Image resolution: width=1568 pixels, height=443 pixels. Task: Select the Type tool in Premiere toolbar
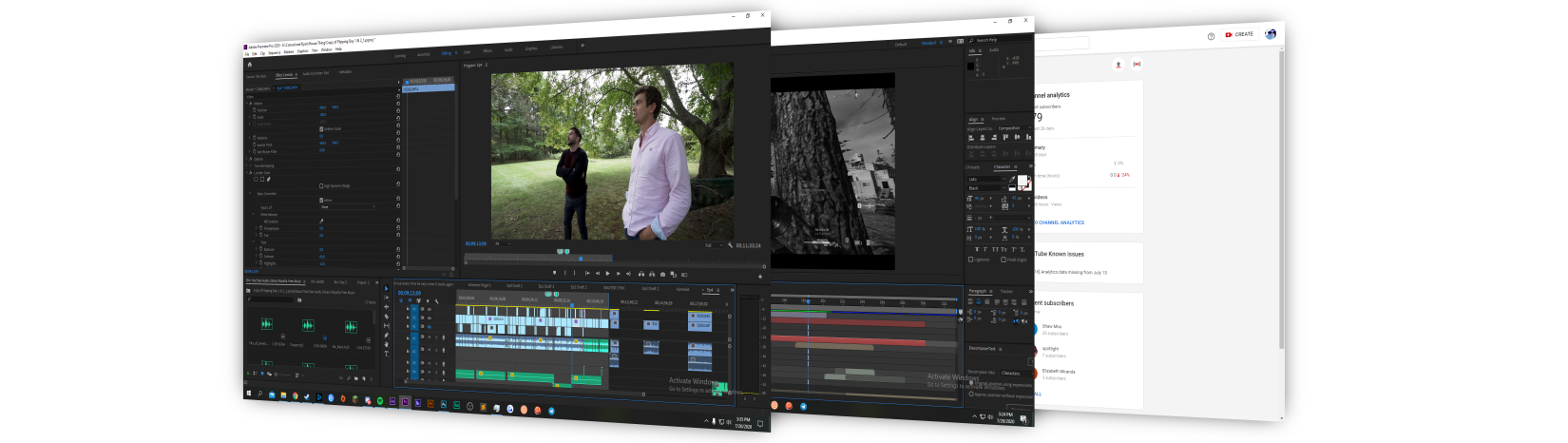387,354
